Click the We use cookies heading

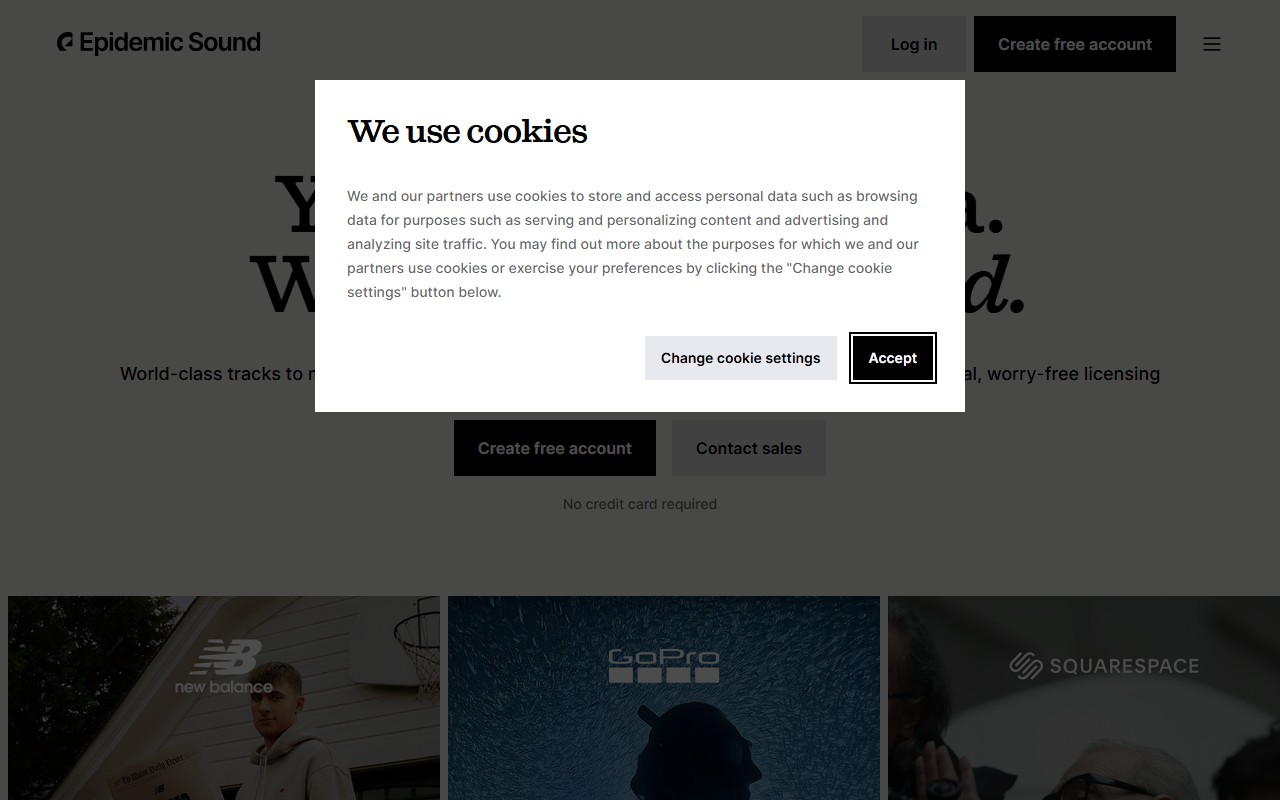click(467, 131)
